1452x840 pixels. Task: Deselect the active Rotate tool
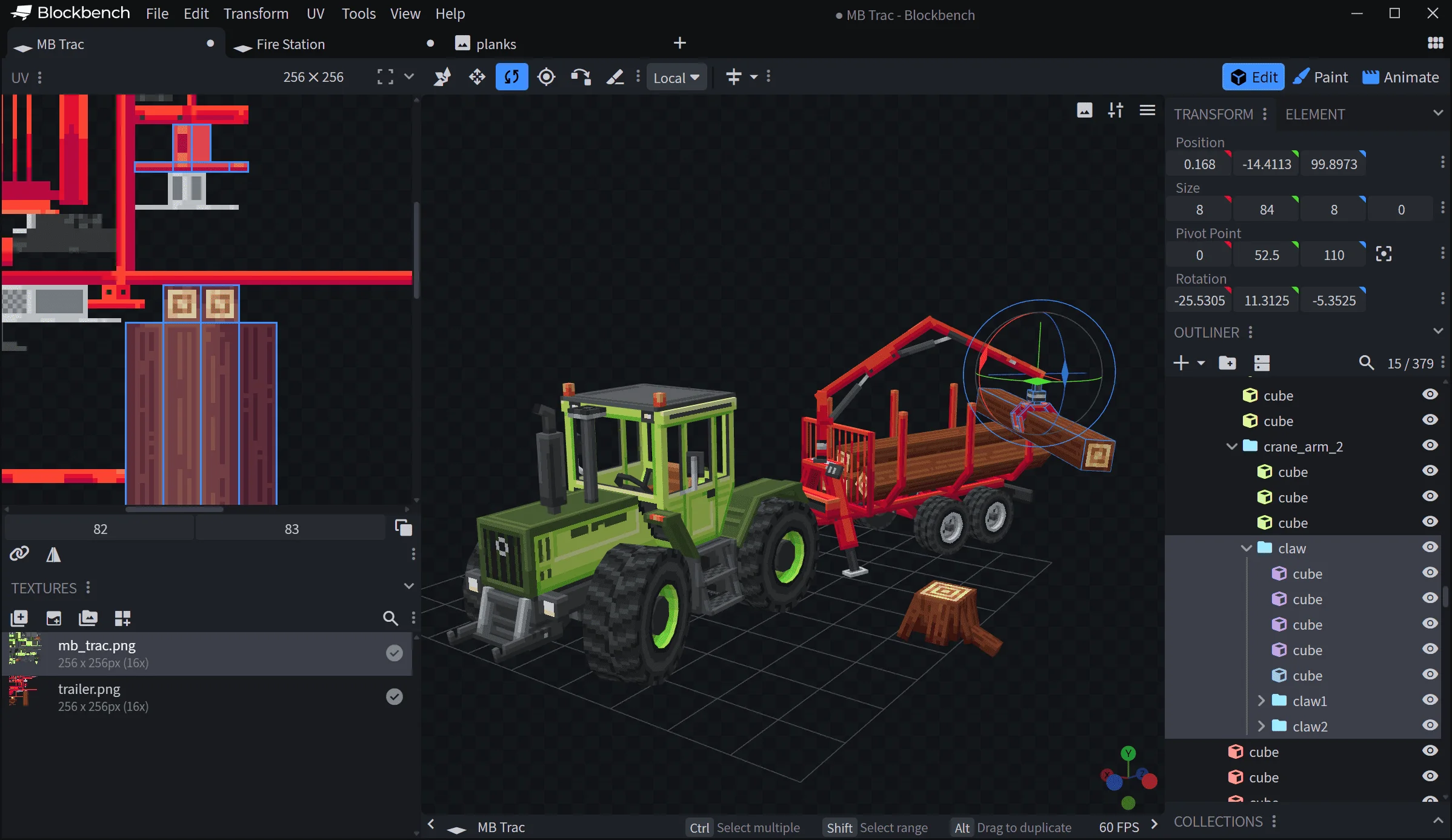point(511,77)
